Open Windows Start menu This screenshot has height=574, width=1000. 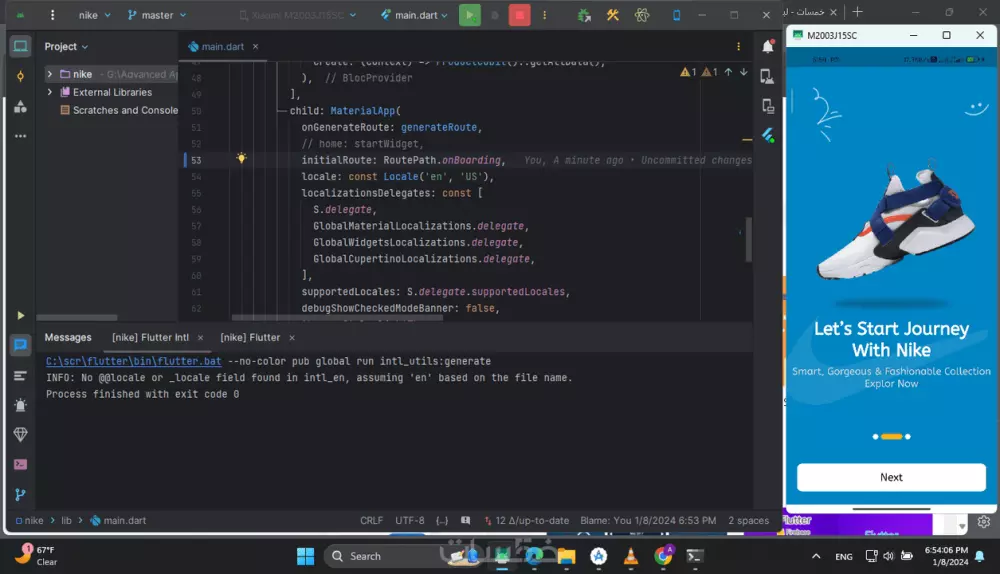tap(305, 556)
